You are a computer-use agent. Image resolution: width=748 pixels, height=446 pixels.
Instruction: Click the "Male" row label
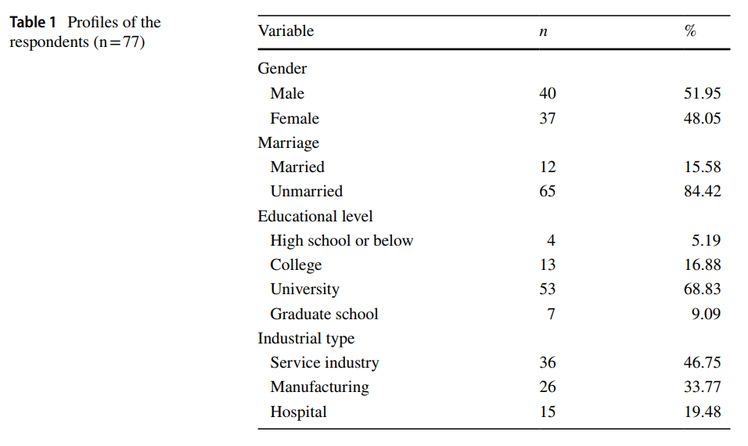287,94
